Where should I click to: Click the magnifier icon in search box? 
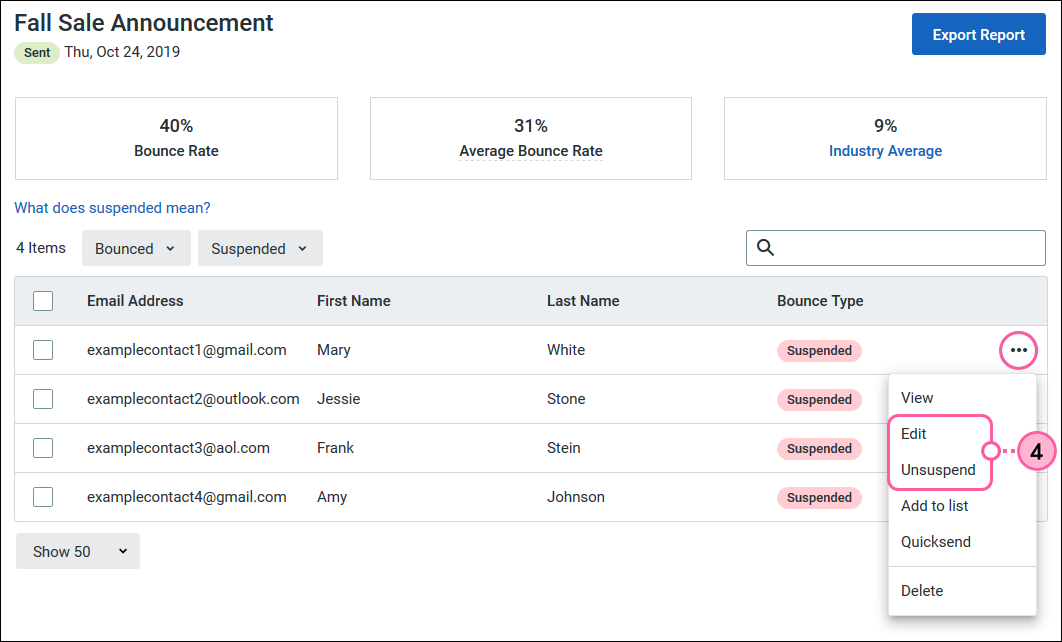click(x=765, y=247)
